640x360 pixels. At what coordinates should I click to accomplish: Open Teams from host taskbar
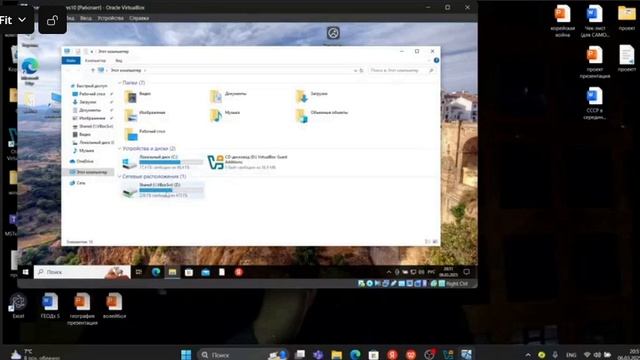tap(318, 354)
